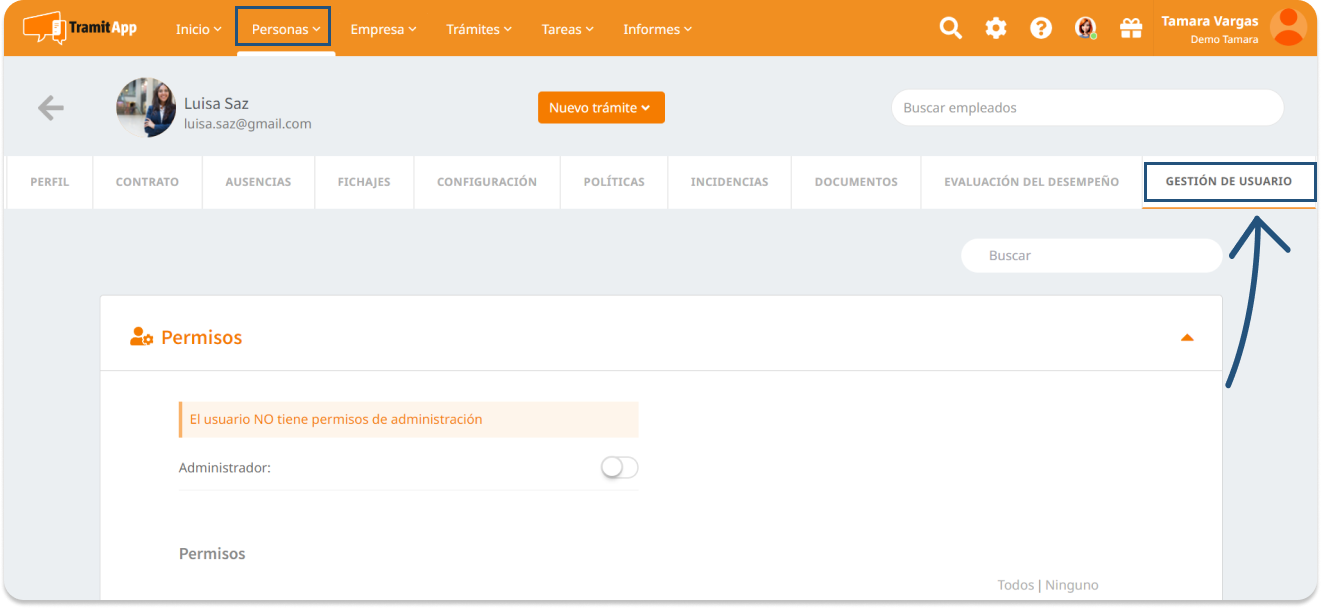
Task: Click the TramitApp logo
Action: click(x=79, y=28)
